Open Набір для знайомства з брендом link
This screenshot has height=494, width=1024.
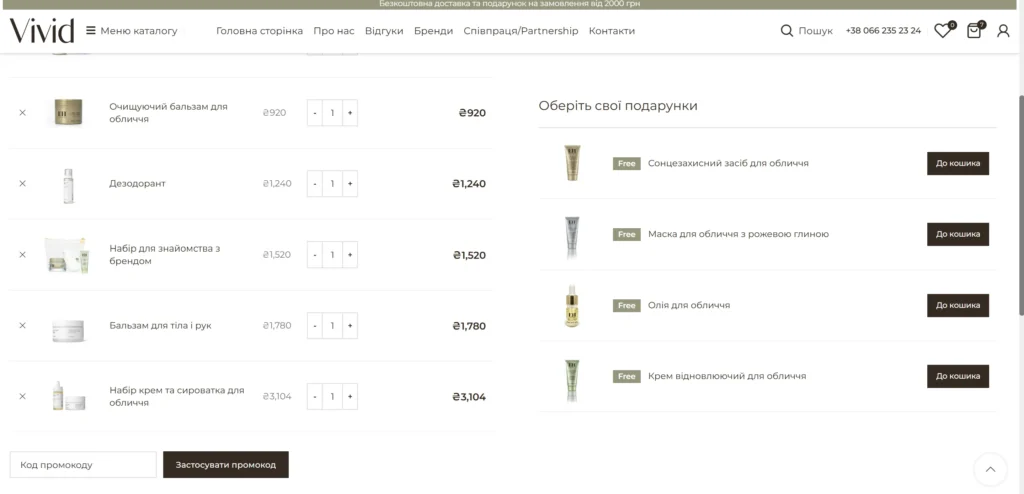[x=165, y=255]
